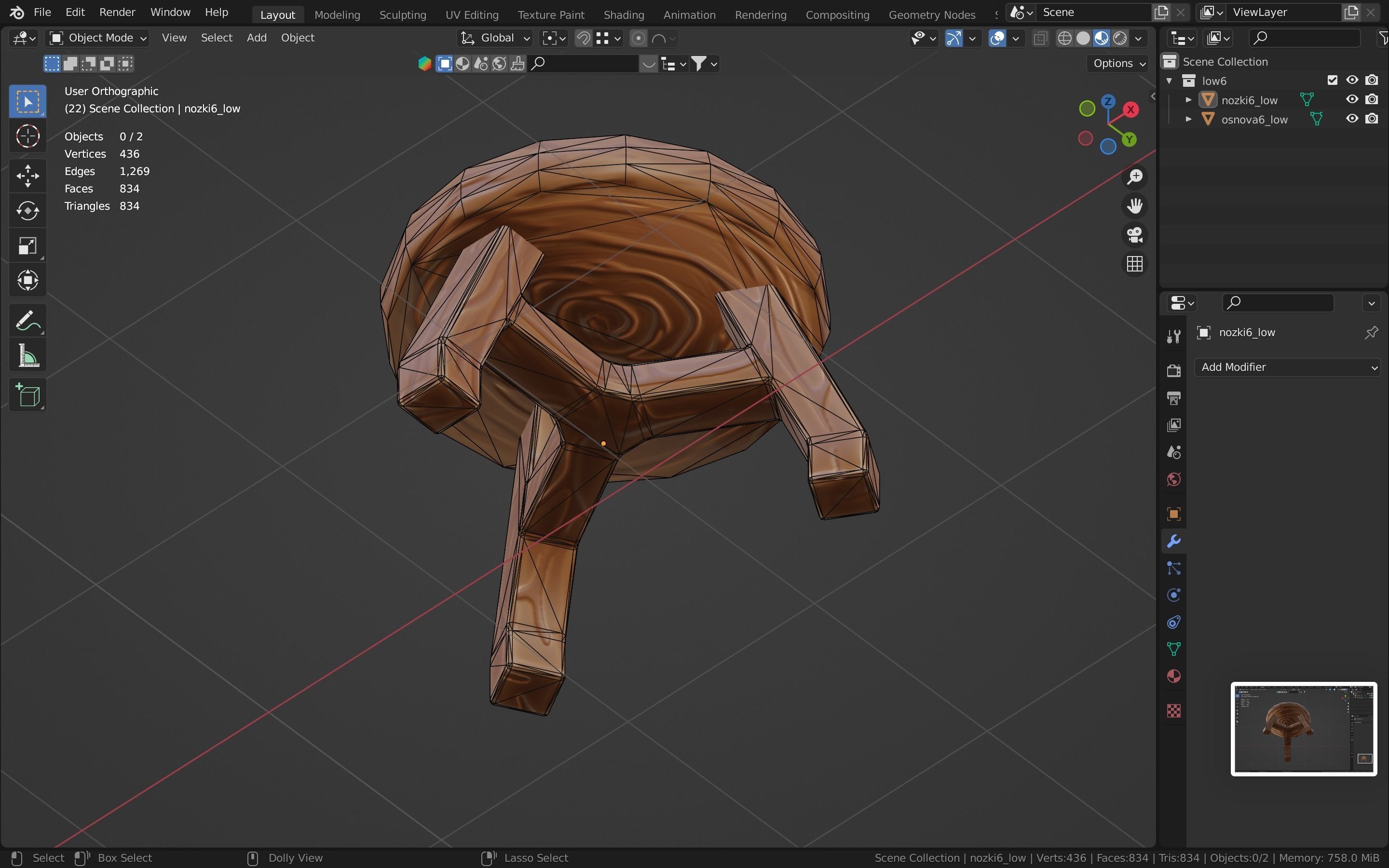Open the Object properties tab
The width and height of the screenshot is (1389, 868).
point(1174,514)
